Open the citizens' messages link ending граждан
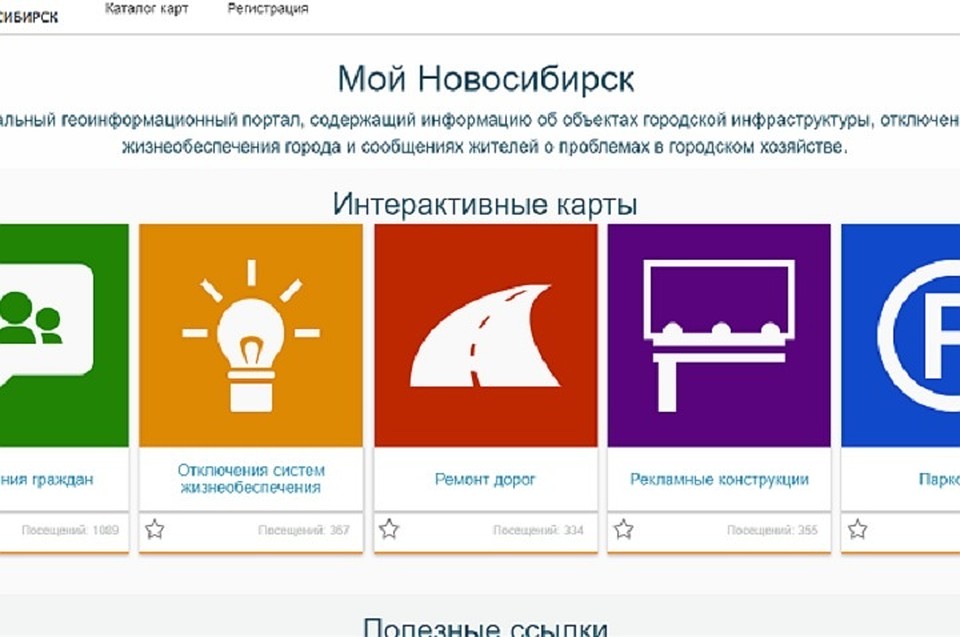 (x=47, y=480)
